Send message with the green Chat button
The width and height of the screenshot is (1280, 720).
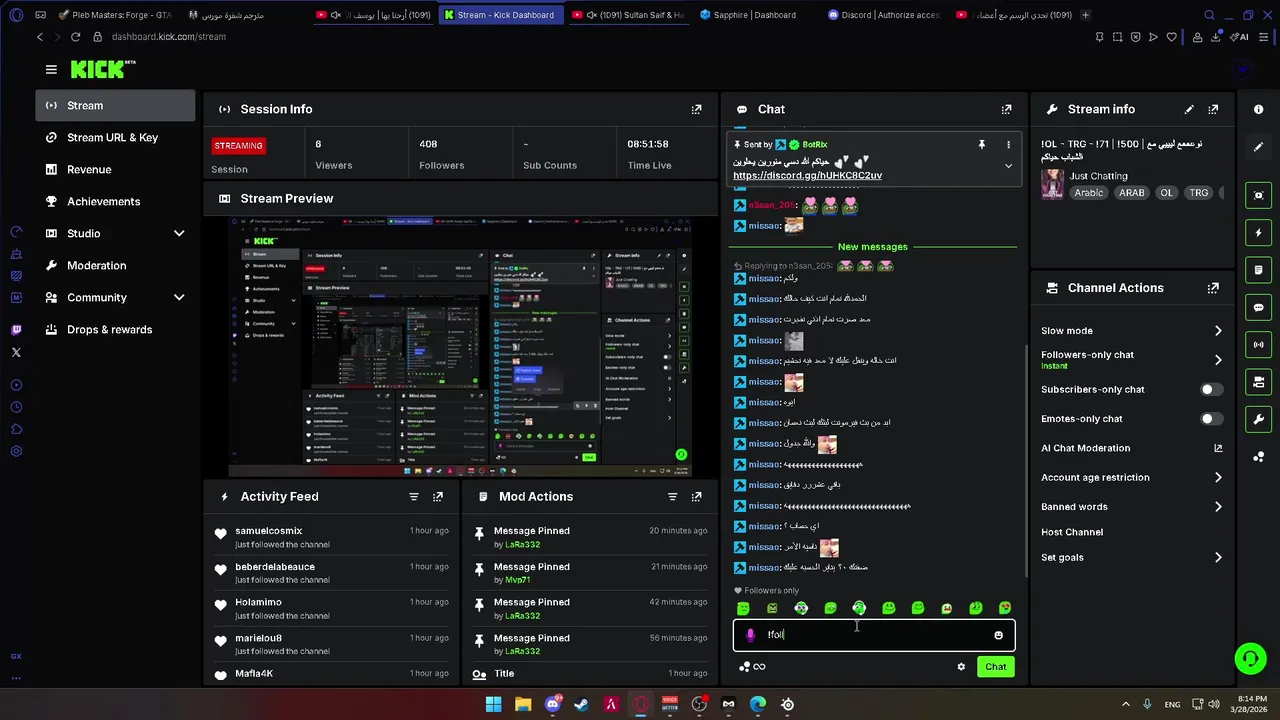pos(995,667)
